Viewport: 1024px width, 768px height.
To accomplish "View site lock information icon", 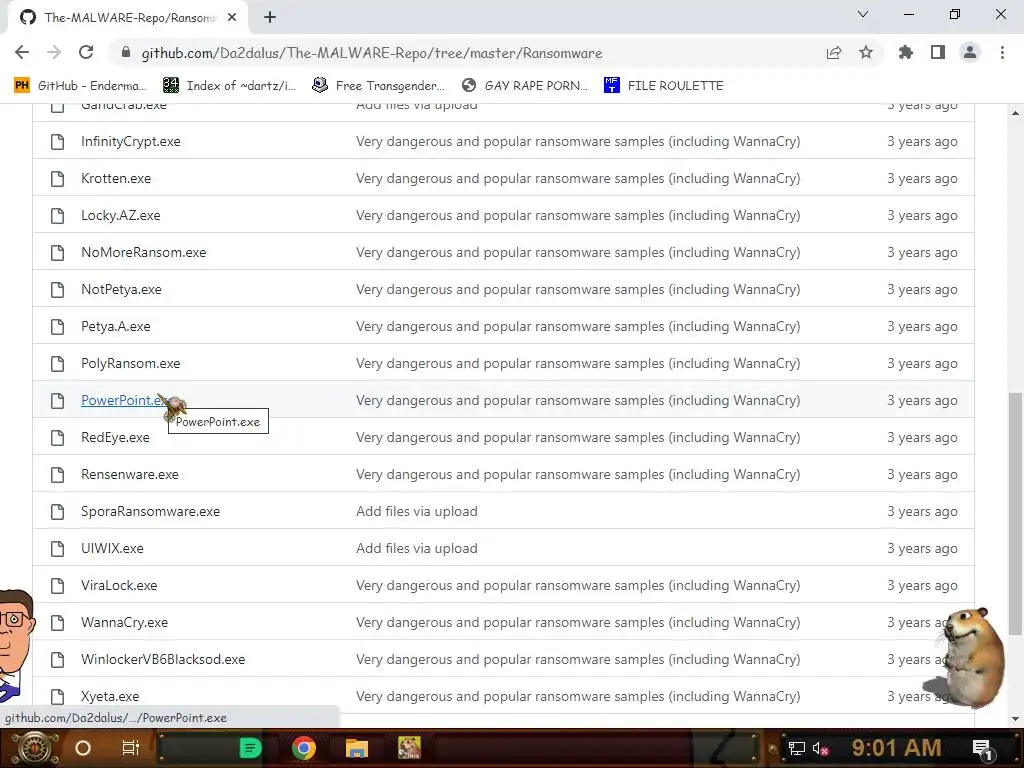I will pos(126,53).
